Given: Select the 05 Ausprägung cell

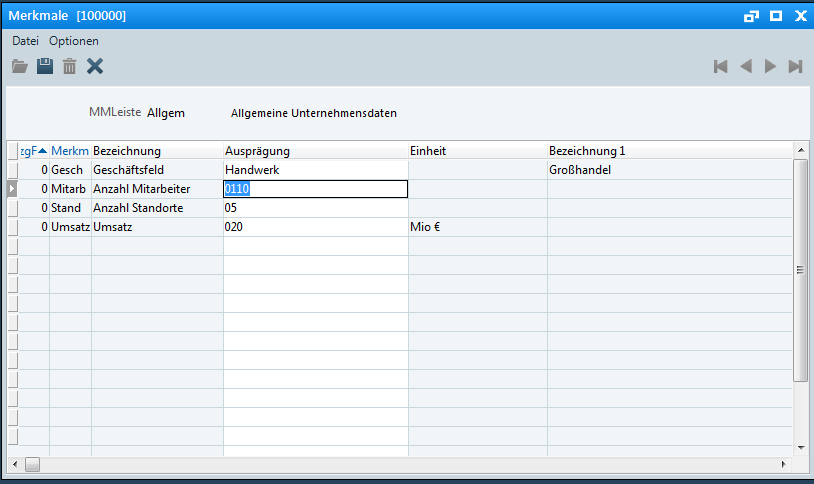Looking at the screenshot, I should click(316, 208).
